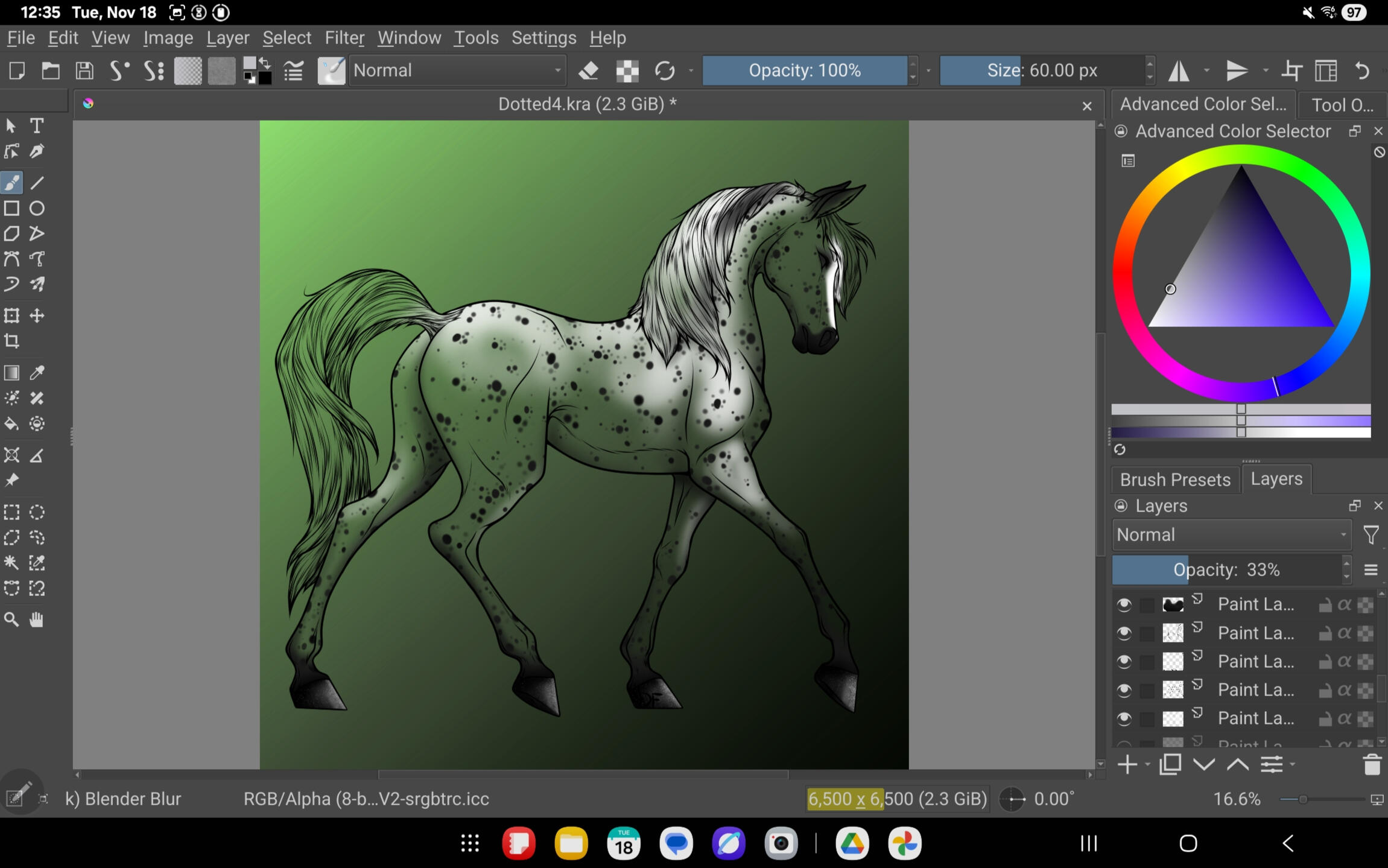Open the layer blending mode dropdown
Screen dimensions: 1388x868
click(x=1231, y=535)
